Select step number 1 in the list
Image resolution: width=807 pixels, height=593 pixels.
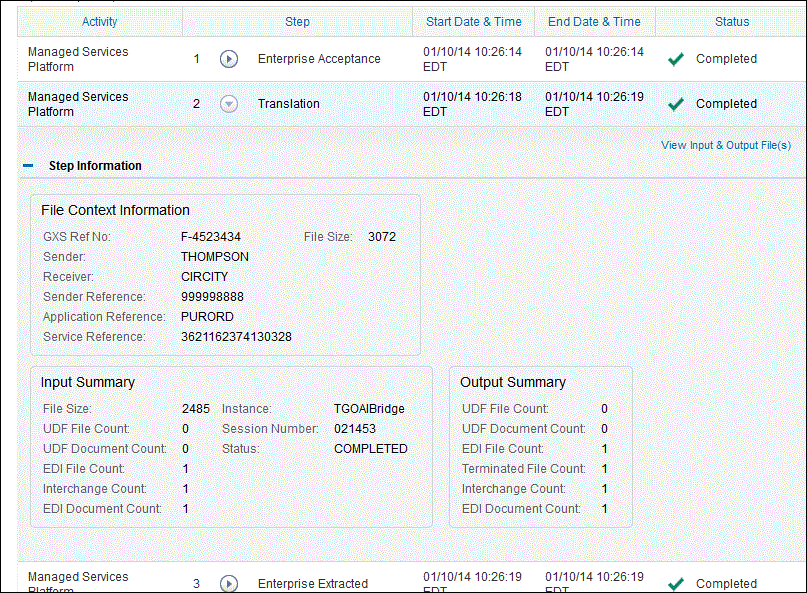tap(197, 59)
